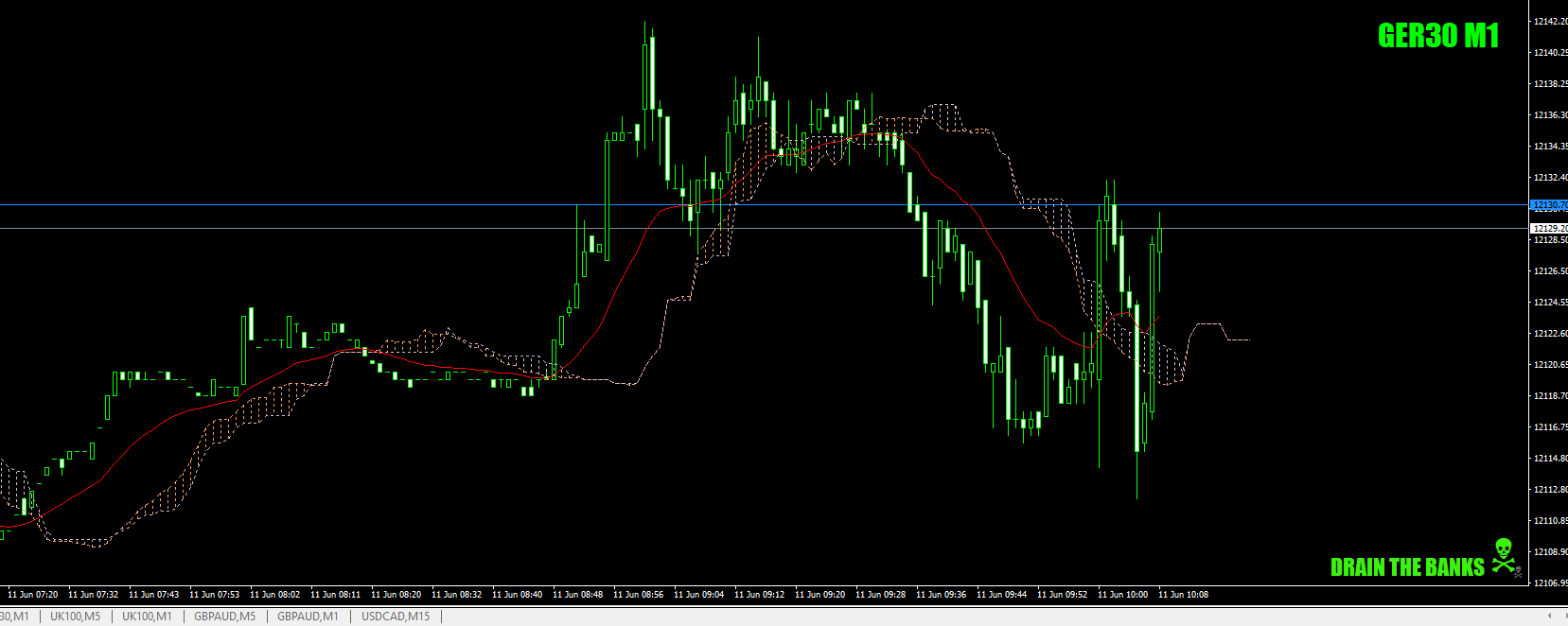Click the 11 Jun 10:00 time label

click(x=1123, y=595)
